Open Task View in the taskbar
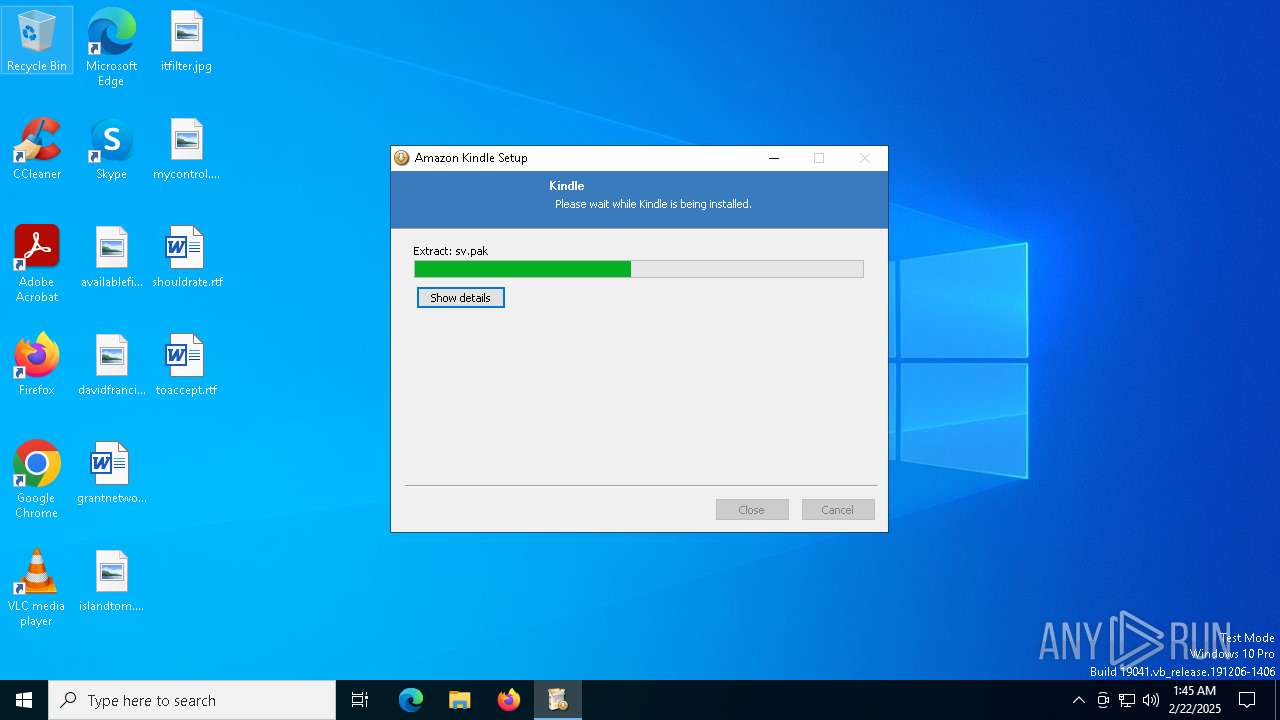Screen dimensions: 1280x720 coord(360,700)
